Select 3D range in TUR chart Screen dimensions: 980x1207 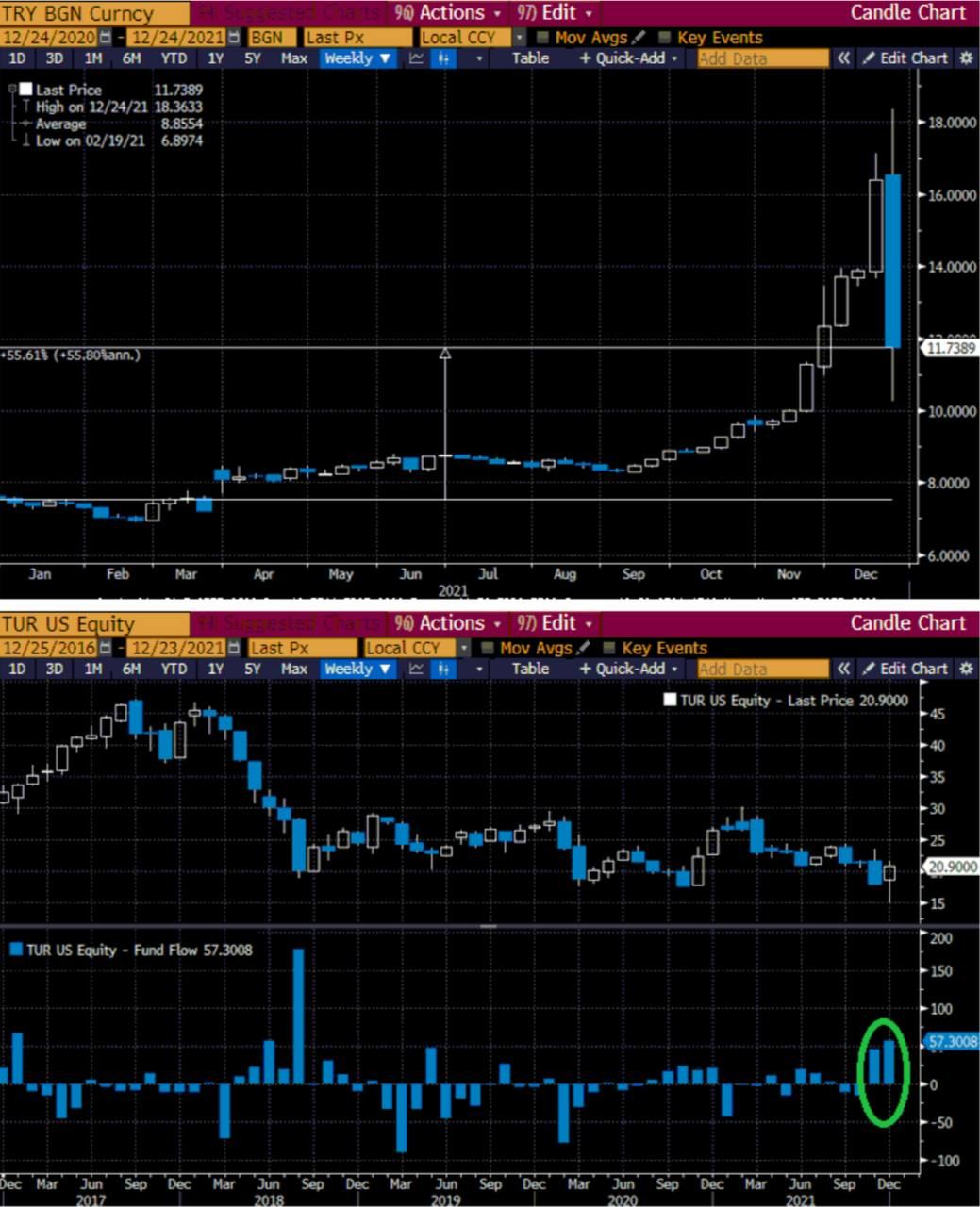click(55, 669)
